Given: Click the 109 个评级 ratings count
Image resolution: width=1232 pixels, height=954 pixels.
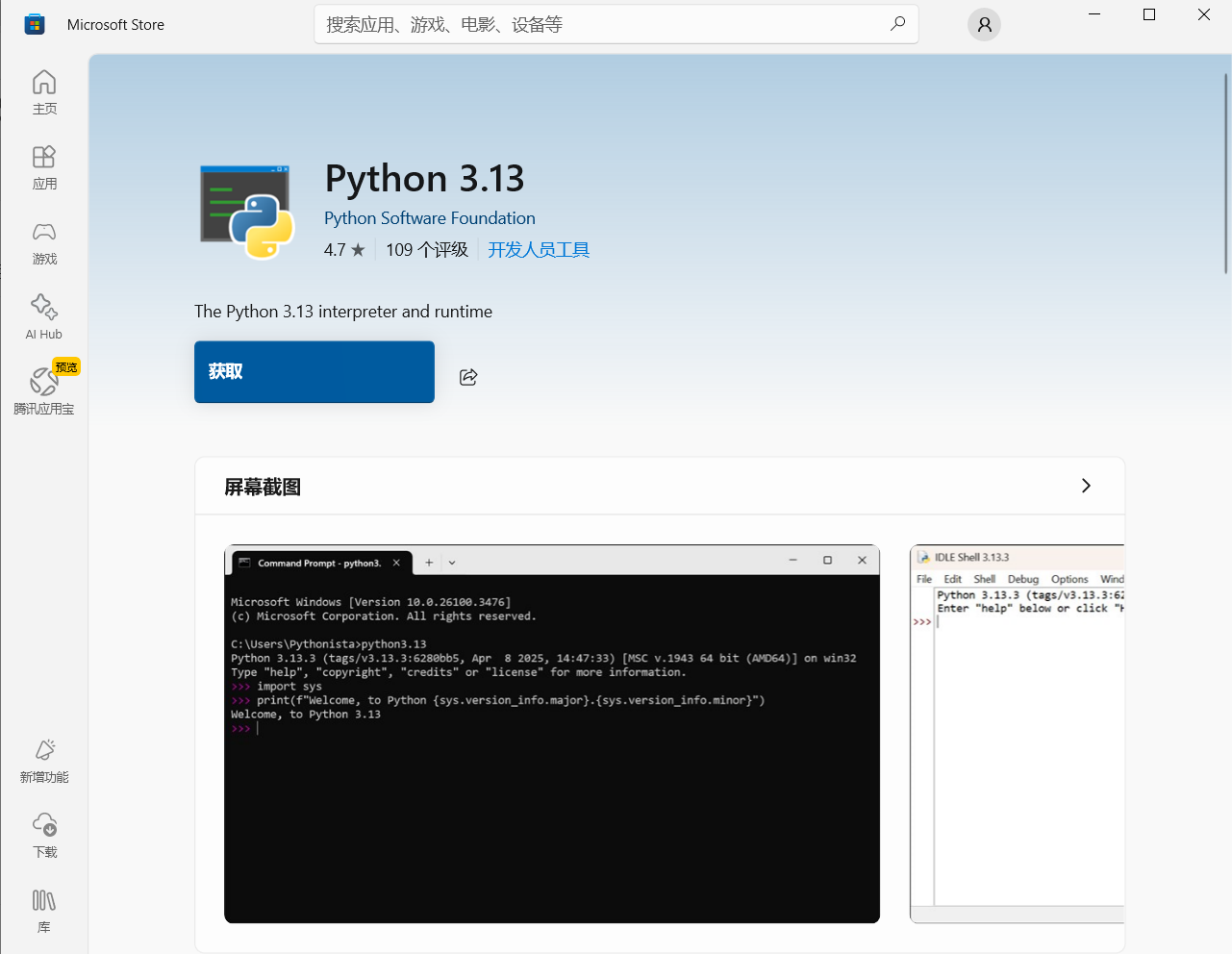Looking at the screenshot, I should (426, 249).
